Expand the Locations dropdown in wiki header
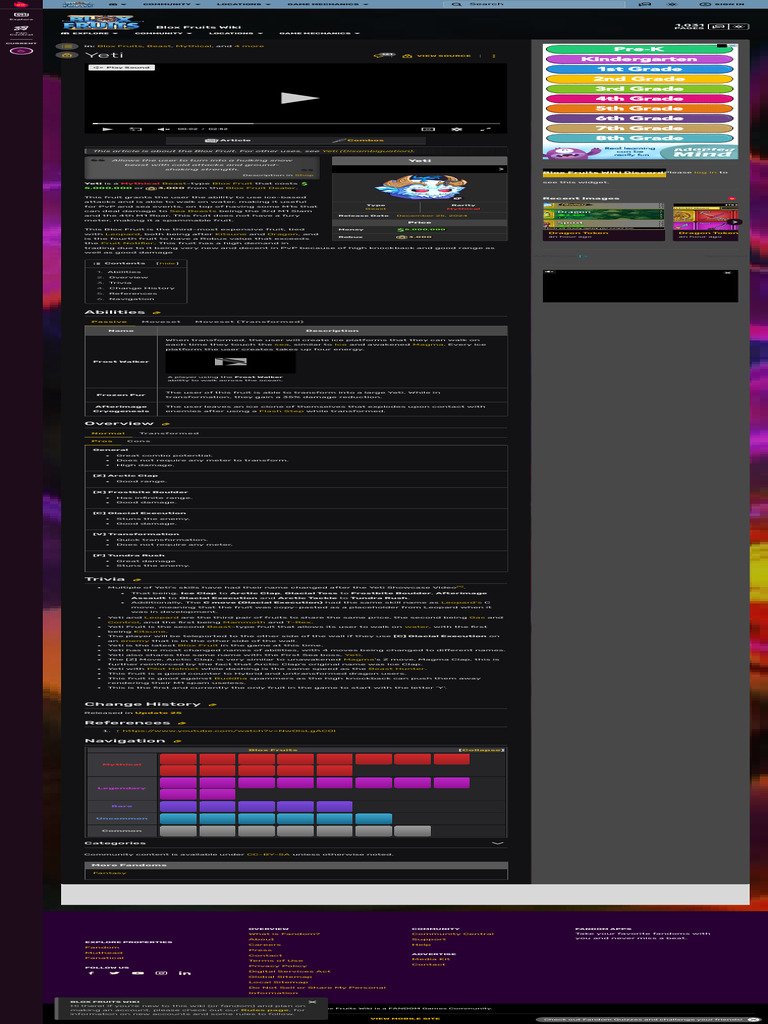768x1024 pixels. (x=235, y=33)
